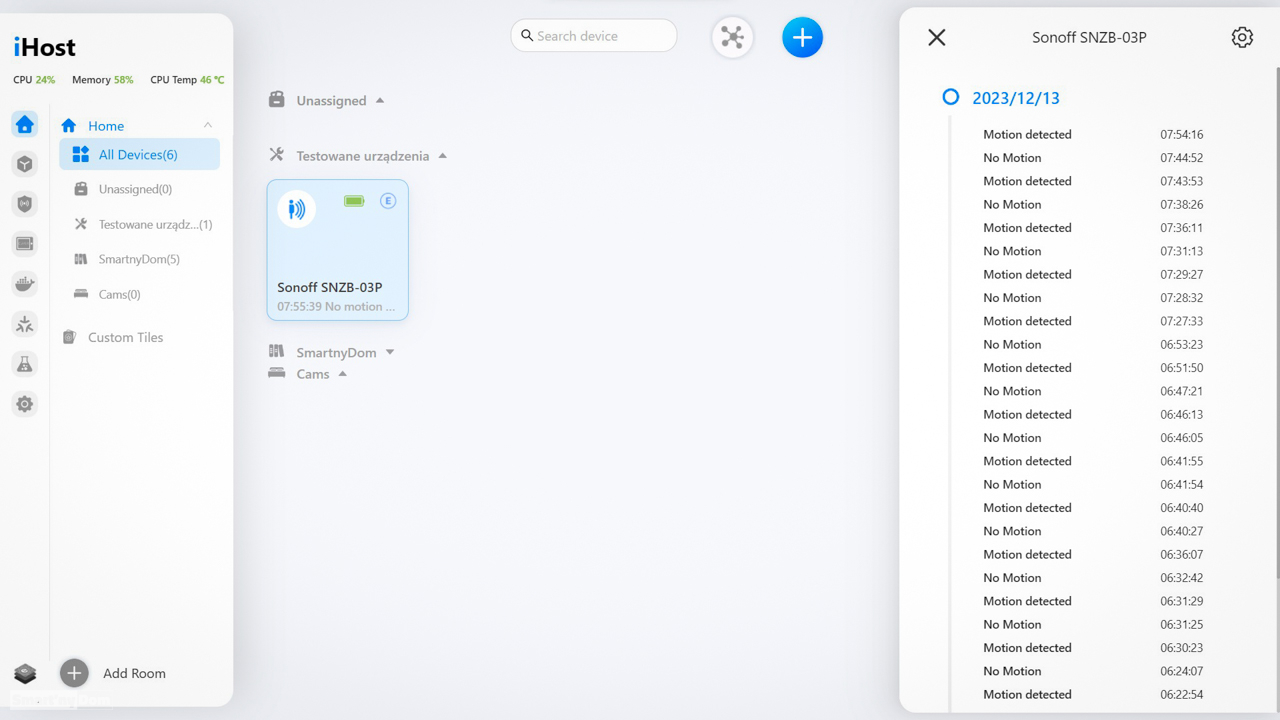
Task: Open the Docker whale icon in sidebar
Action: click(x=25, y=284)
